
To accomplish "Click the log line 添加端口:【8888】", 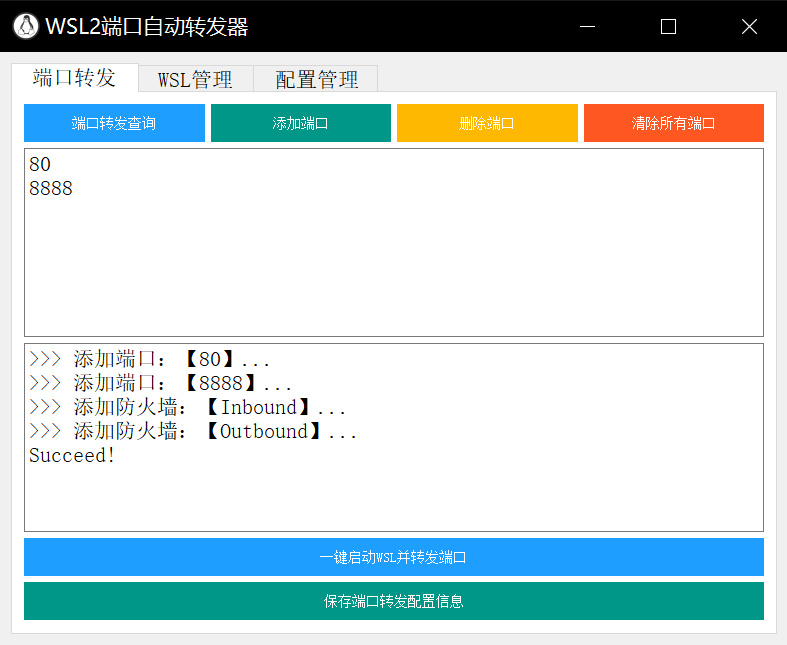I will [x=161, y=383].
